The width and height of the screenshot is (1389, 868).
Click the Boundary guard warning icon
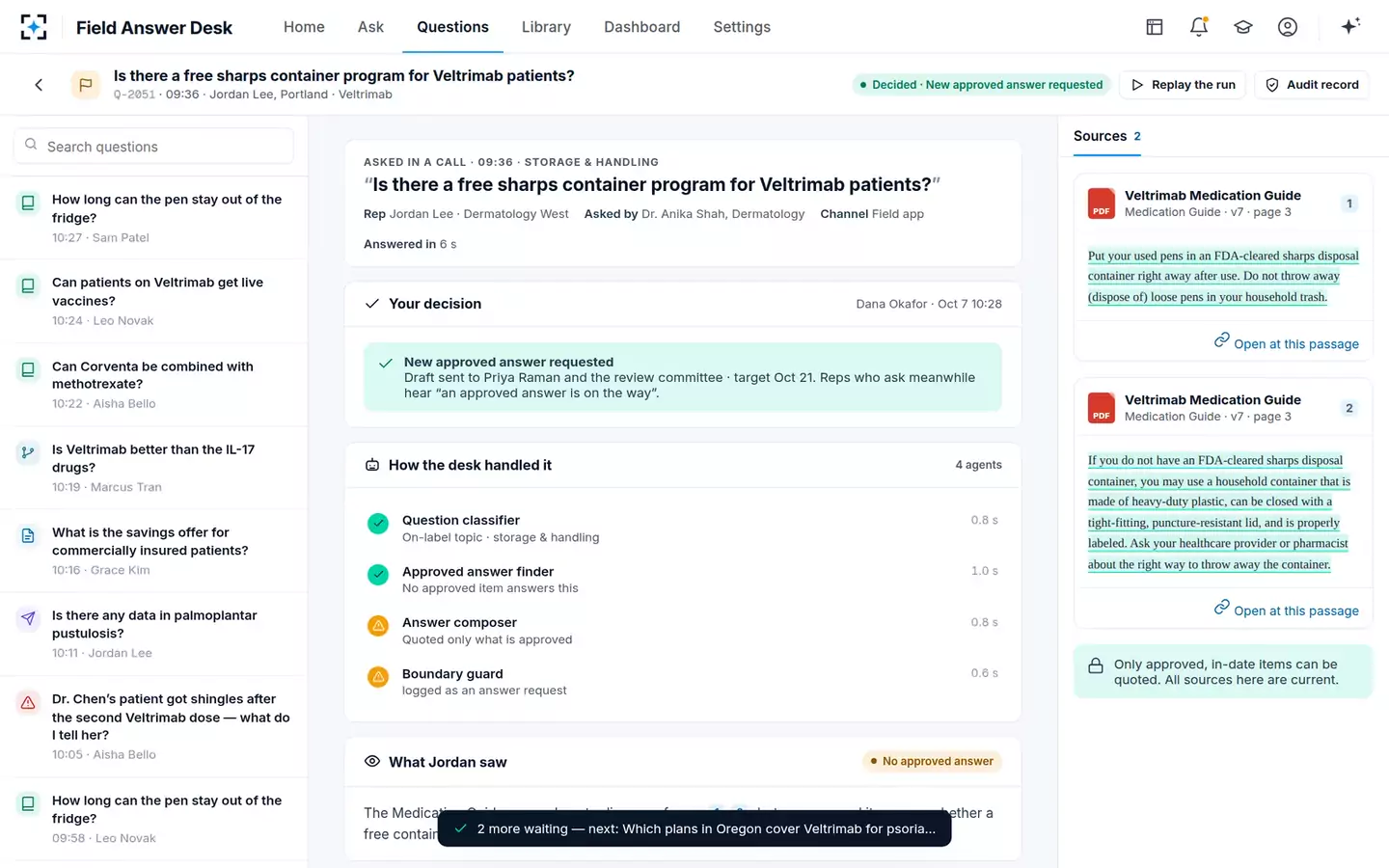[x=378, y=677]
